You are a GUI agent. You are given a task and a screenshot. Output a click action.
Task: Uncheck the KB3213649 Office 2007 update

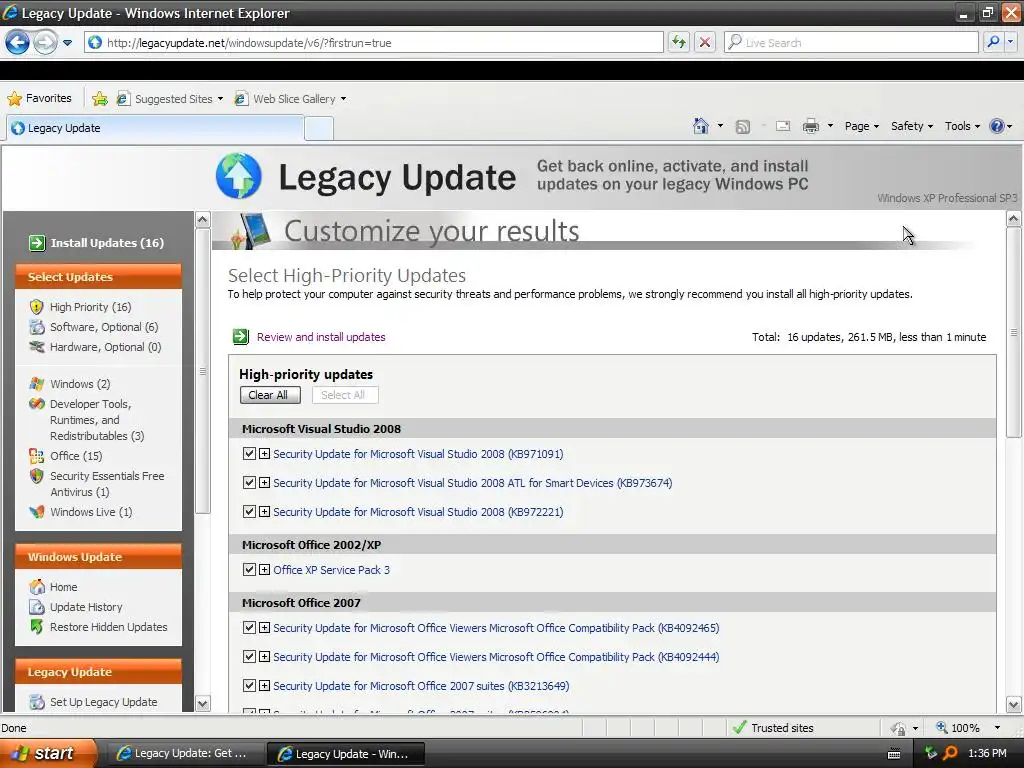[249, 686]
